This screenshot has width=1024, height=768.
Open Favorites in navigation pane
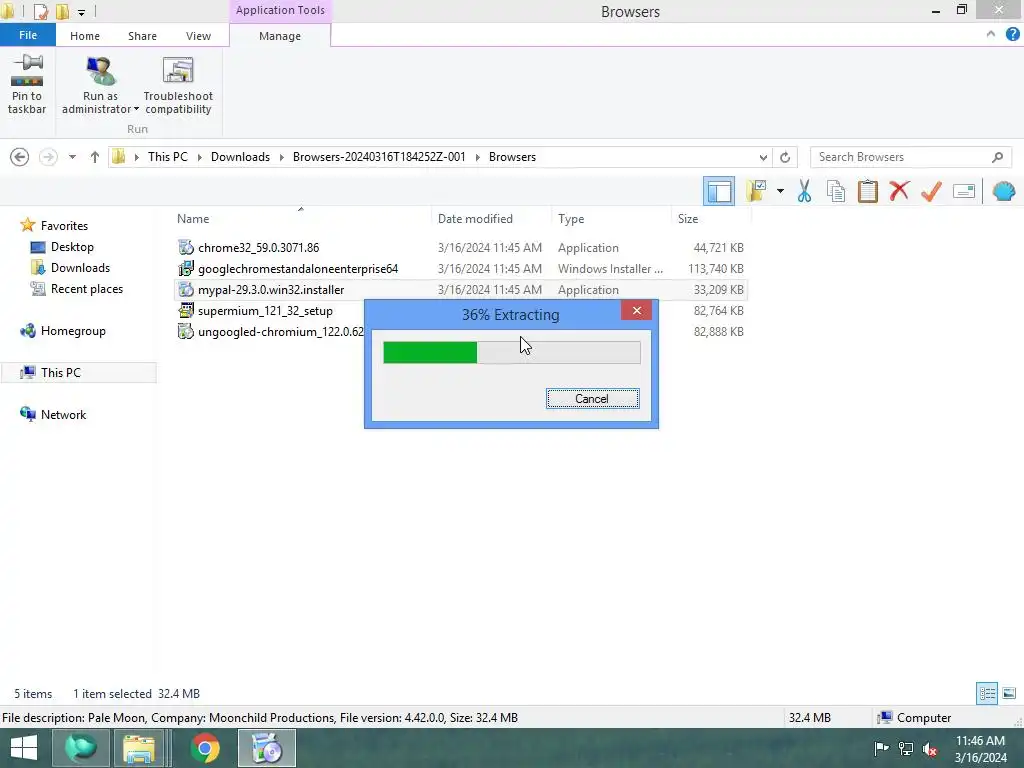pyautogui.click(x=64, y=225)
